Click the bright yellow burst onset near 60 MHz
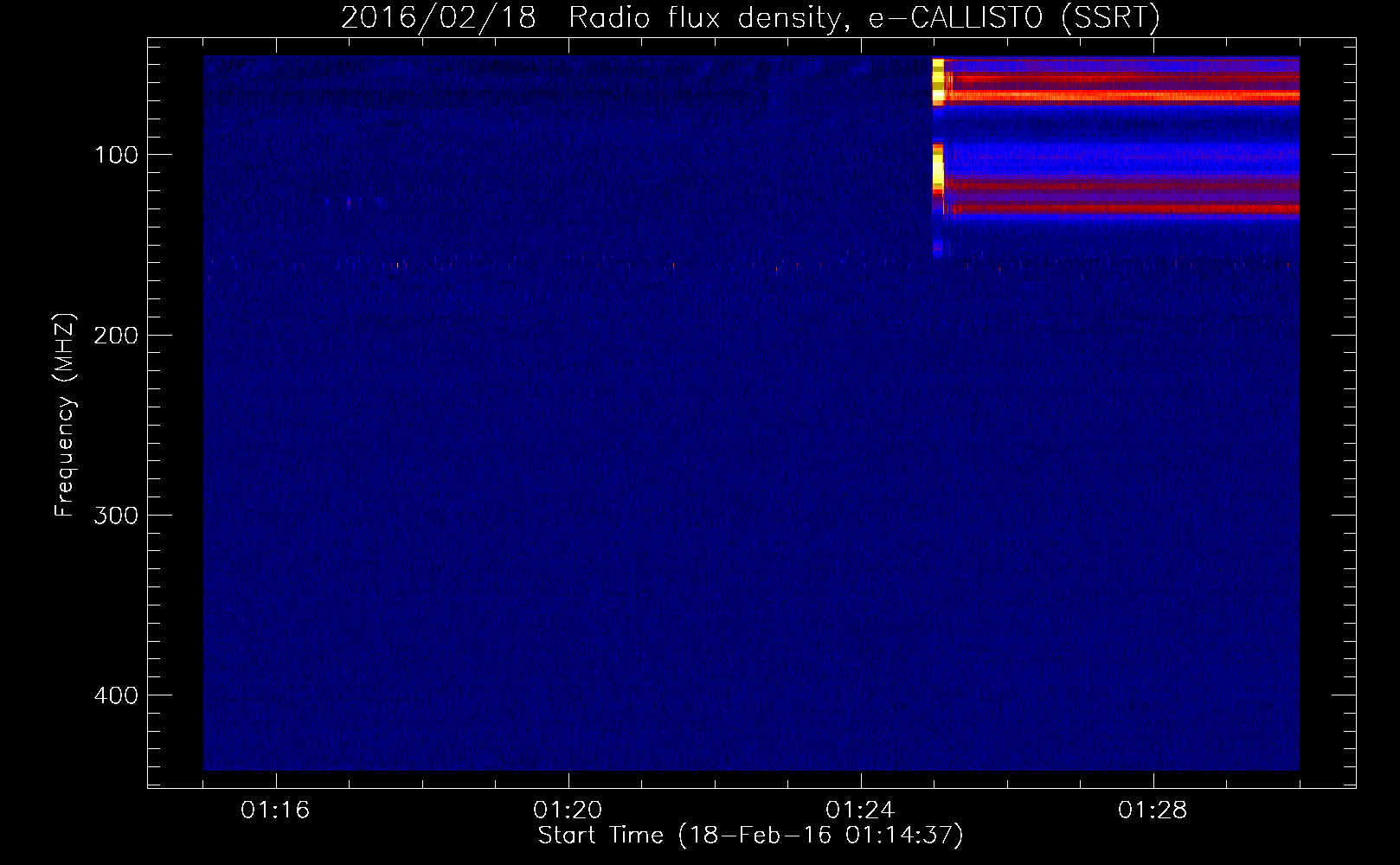The width and height of the screenshot is (1400, 865). (938, 80)
